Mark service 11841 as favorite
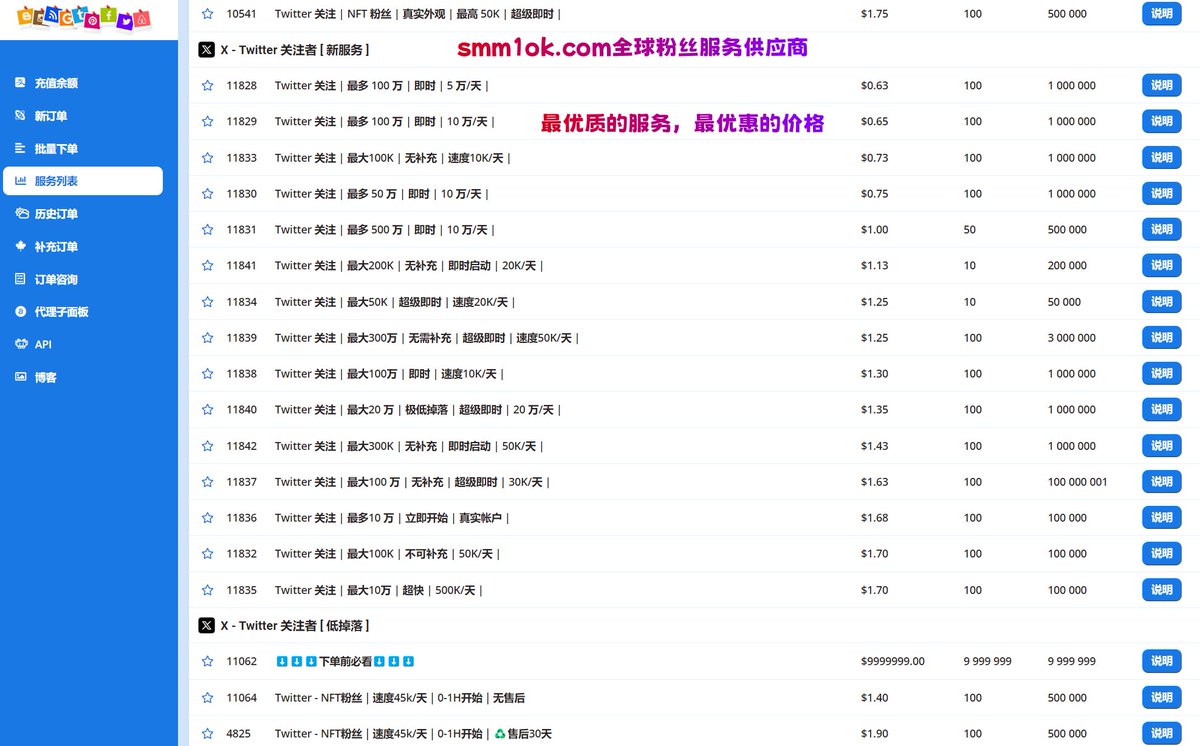Screen dimensions: 1200x746 (207, 266)
